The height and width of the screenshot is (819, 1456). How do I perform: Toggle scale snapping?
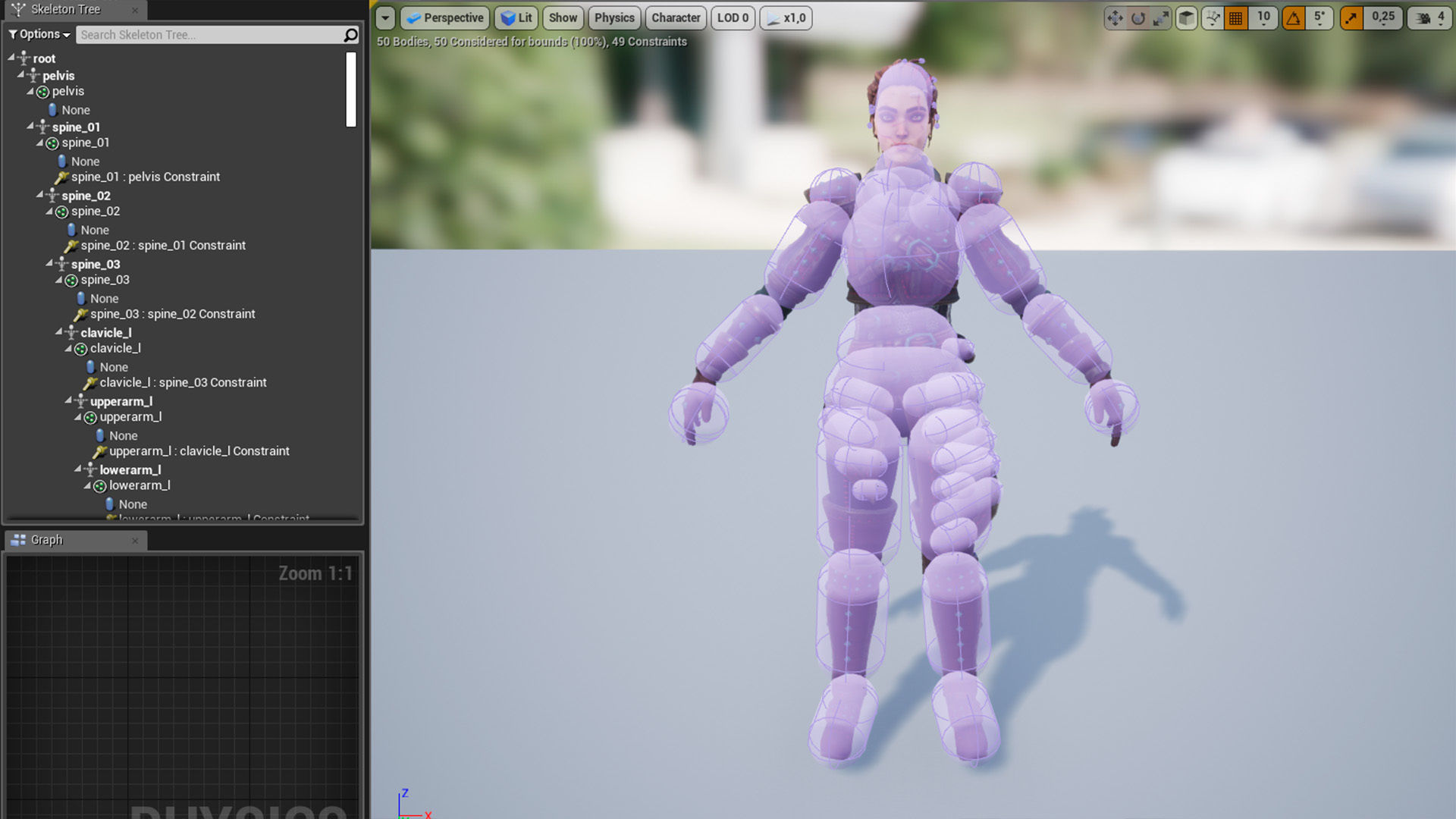click(x=1351, y=18)
